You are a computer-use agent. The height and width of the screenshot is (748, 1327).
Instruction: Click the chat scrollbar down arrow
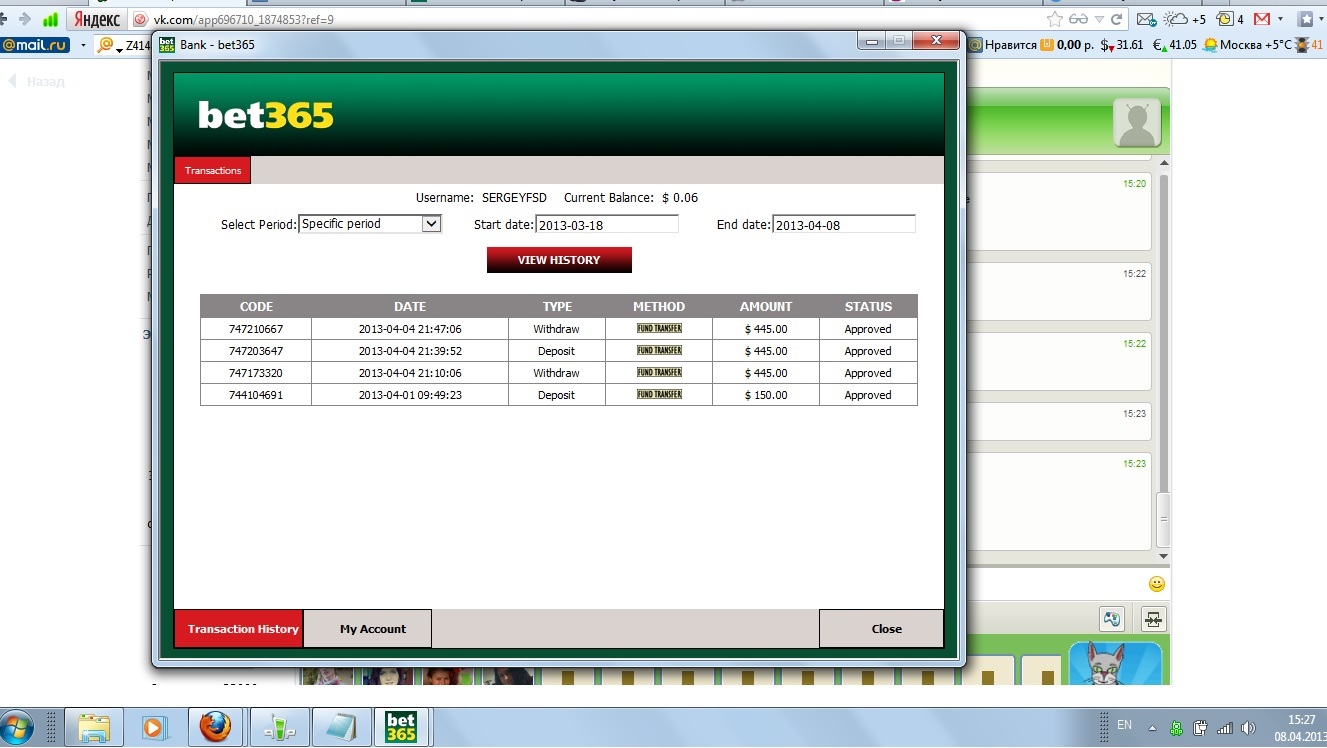(x=1163, y=556)
